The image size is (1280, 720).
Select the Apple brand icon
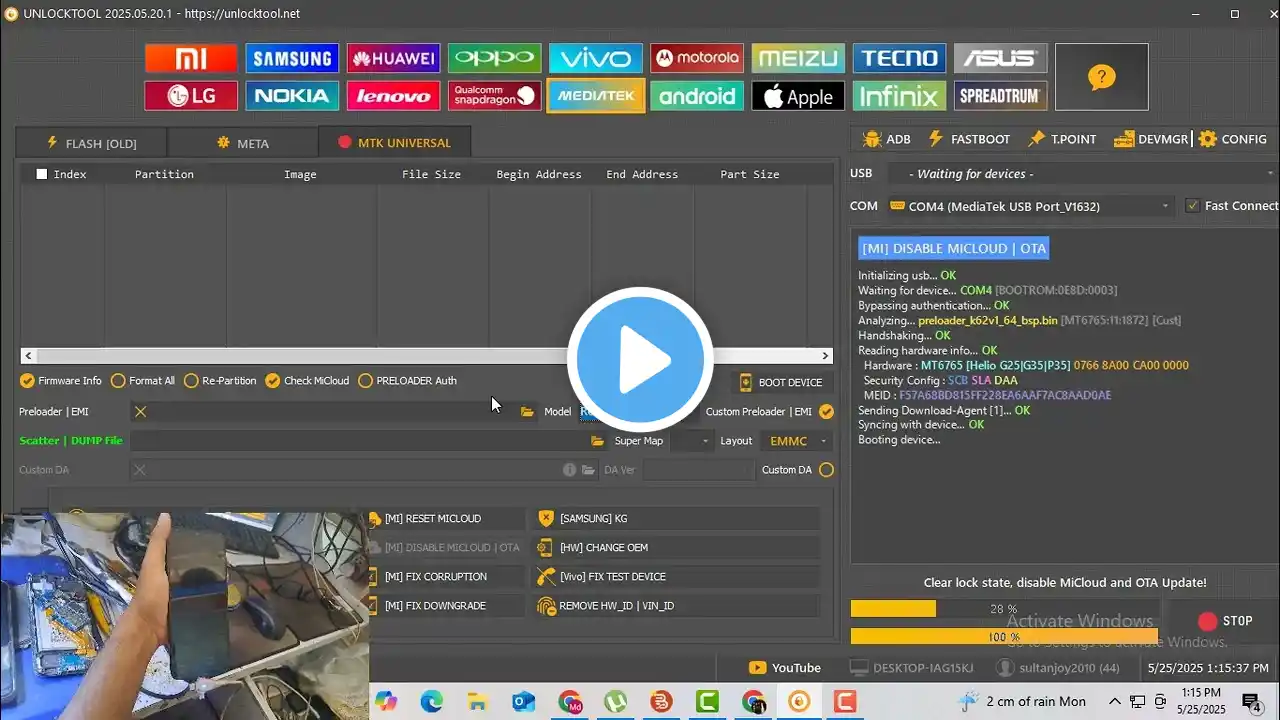pyautogui.click(x=798, y=96)
